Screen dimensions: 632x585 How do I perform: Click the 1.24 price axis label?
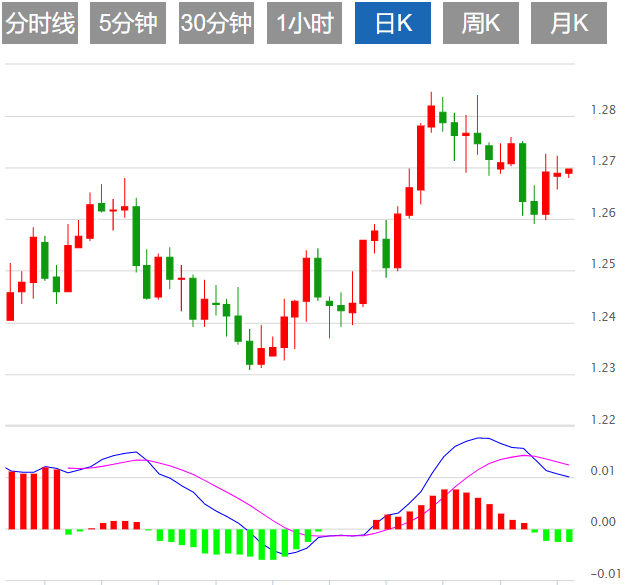point(603,316)
